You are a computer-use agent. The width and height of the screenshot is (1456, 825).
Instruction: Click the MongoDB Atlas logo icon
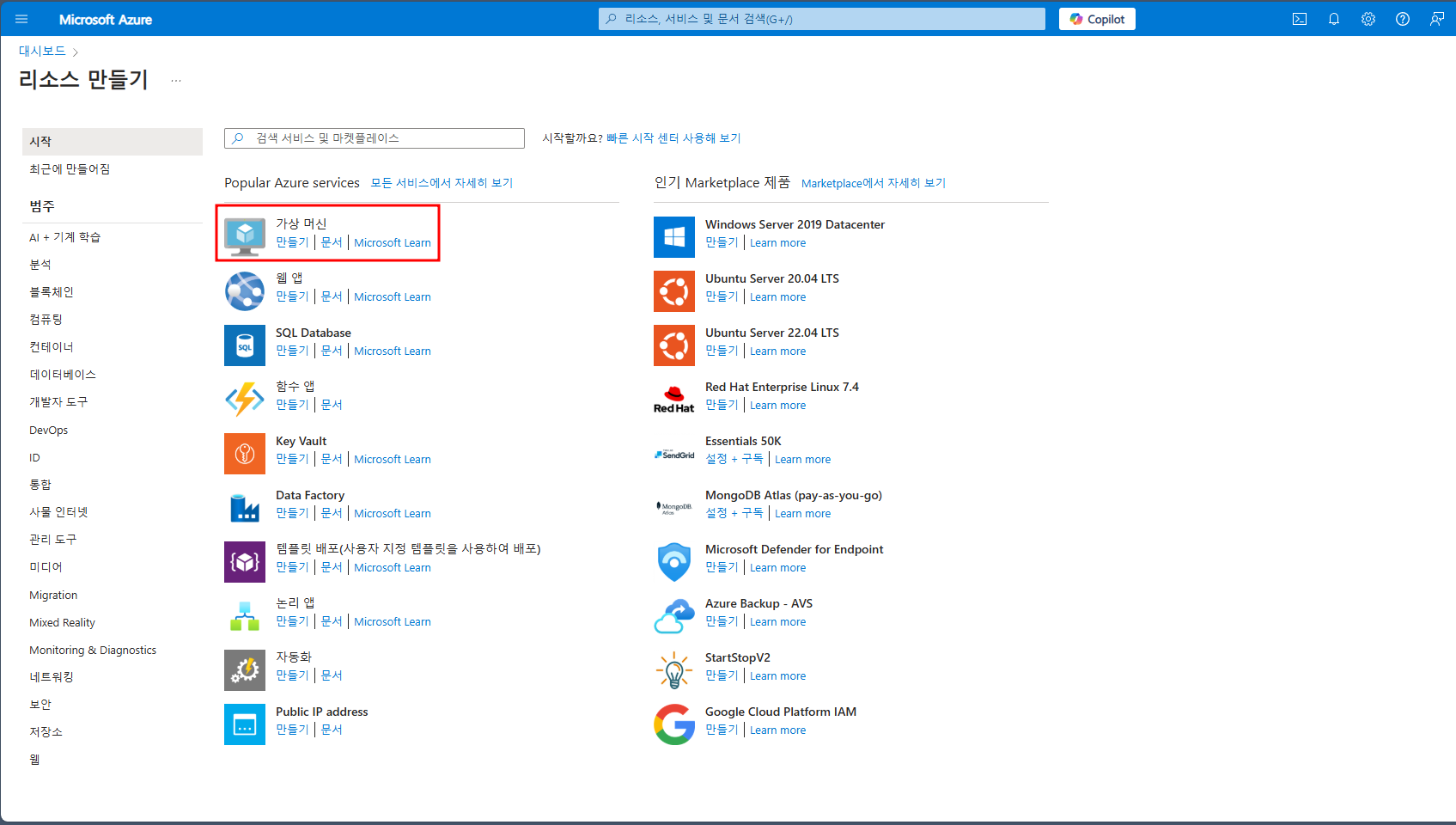674,508
